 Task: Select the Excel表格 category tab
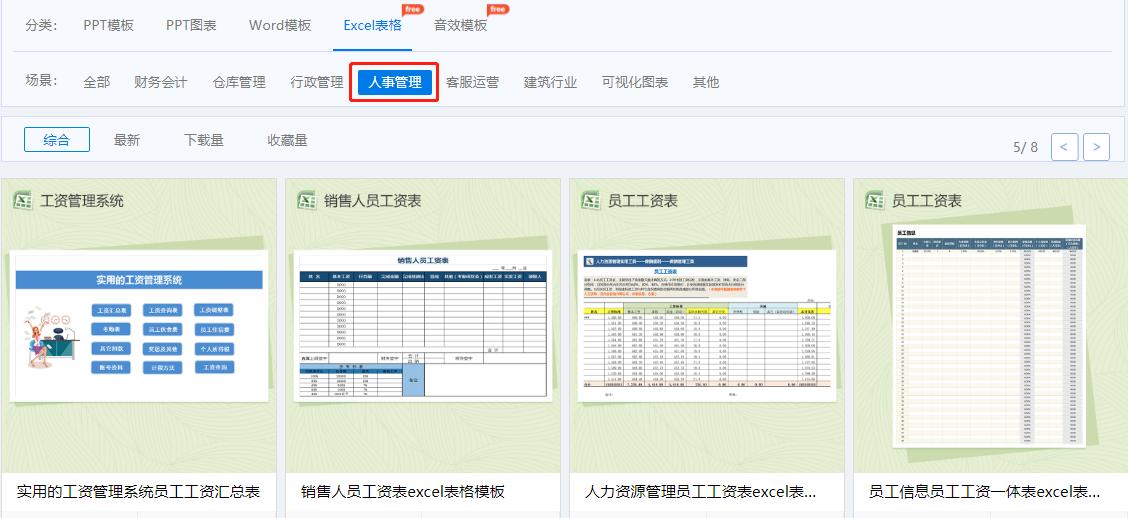[373, 25]
